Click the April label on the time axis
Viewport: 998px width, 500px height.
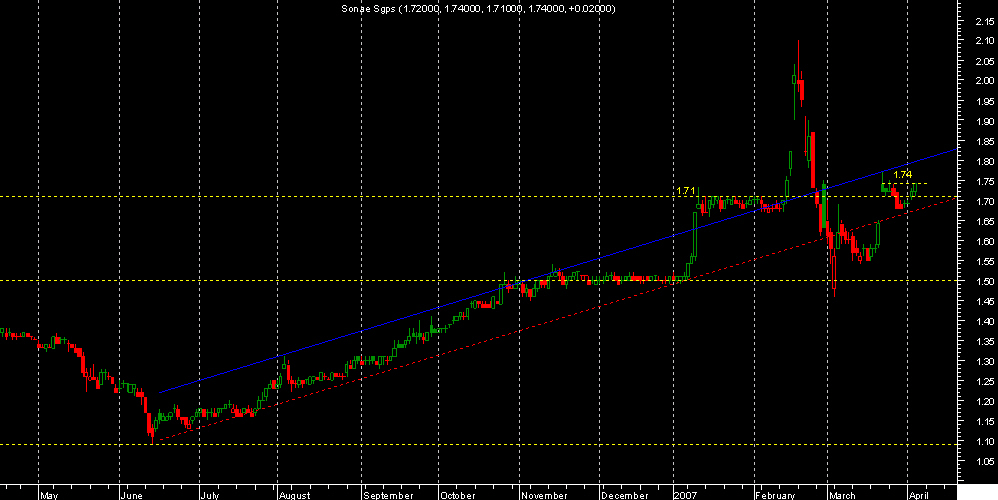920,496
